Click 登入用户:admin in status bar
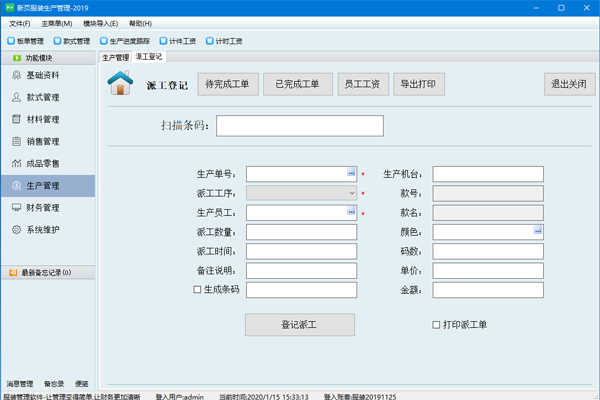The image size is (600, 400). click(179, 397)
